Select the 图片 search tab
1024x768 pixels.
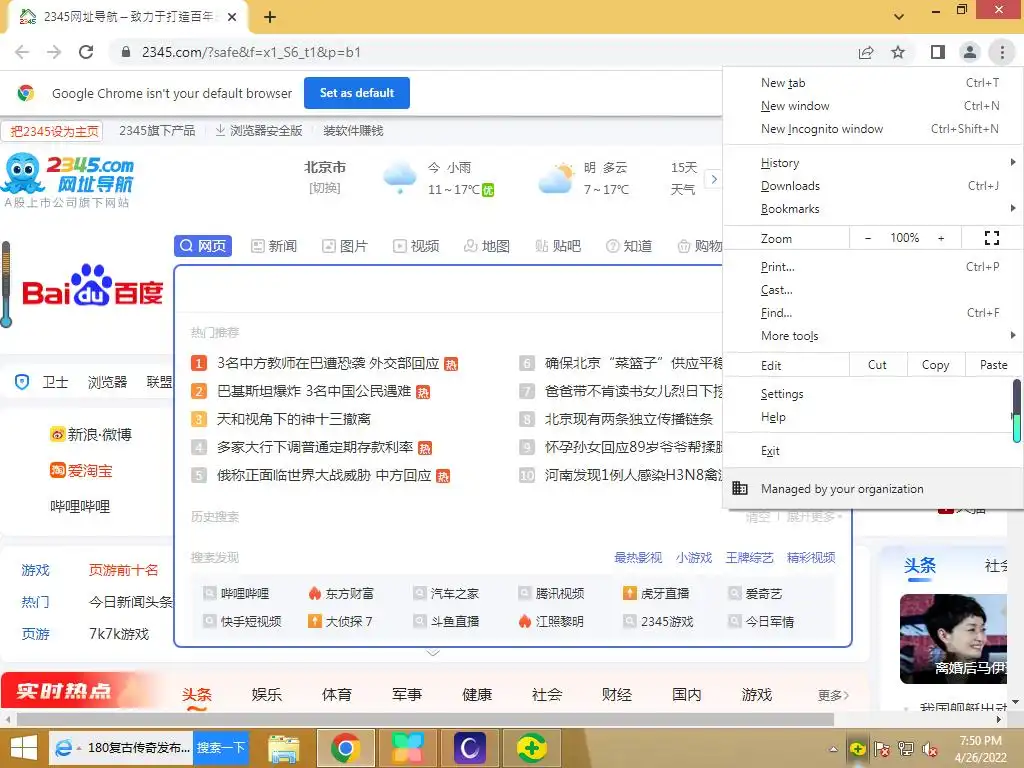point(345,246)
